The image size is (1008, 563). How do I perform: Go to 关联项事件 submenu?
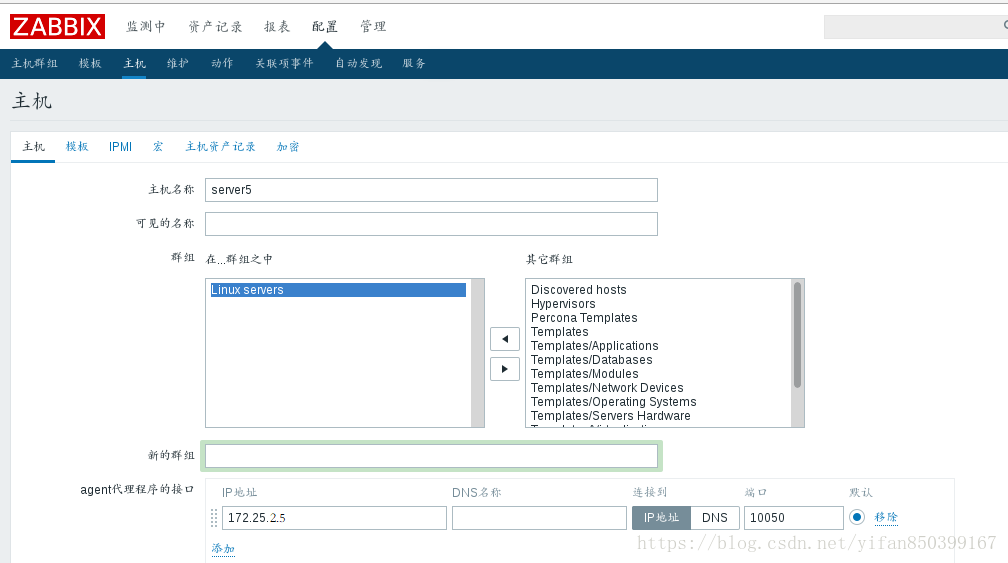pyautogui.click(x=284, y=64)
